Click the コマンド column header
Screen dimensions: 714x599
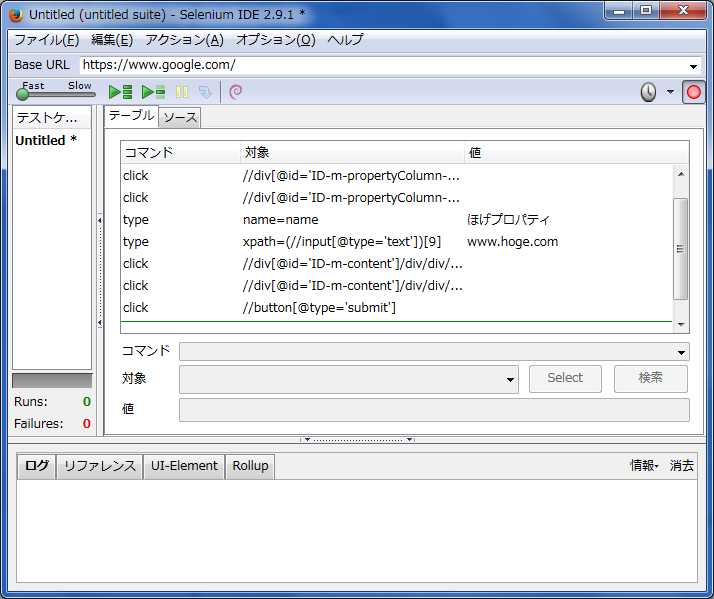pos(180,153)
